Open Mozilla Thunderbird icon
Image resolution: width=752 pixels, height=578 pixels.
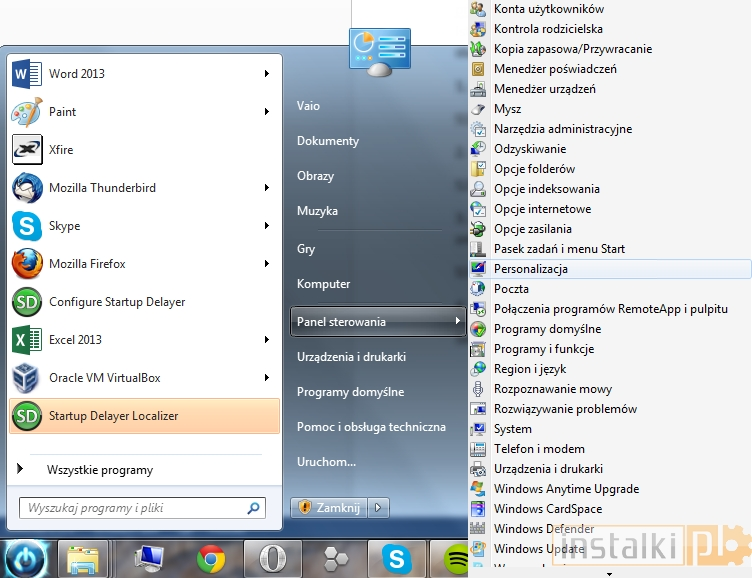26,188
